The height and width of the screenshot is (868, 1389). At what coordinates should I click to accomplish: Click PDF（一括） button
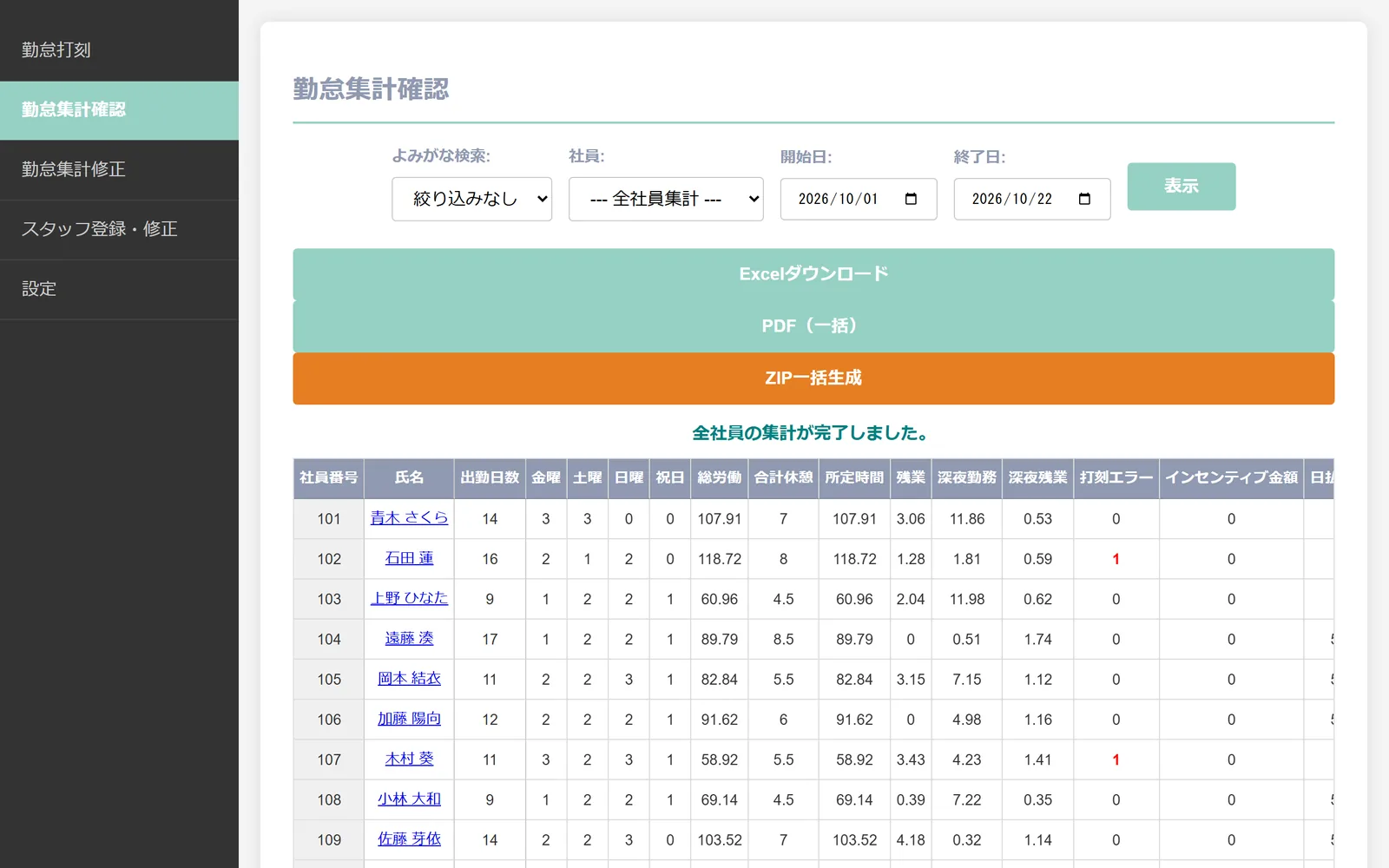pos(813,326)
